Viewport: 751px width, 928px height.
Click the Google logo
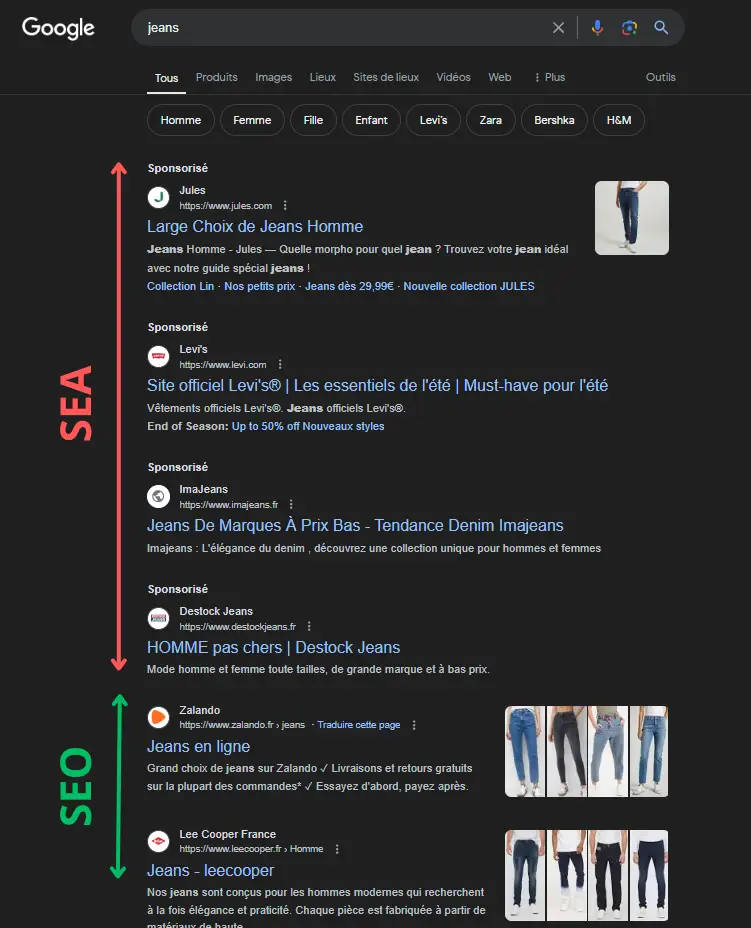[x=58, y=27]
